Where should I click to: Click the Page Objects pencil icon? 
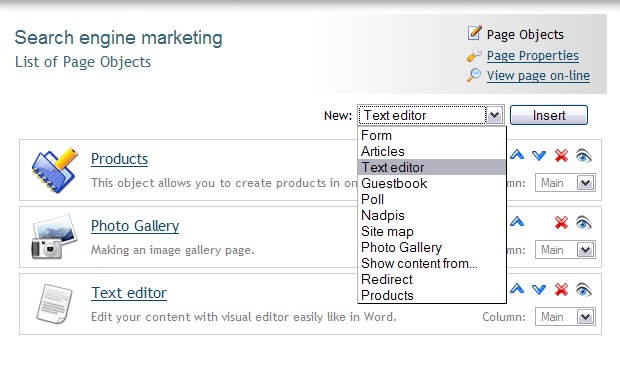pos(474,33)
